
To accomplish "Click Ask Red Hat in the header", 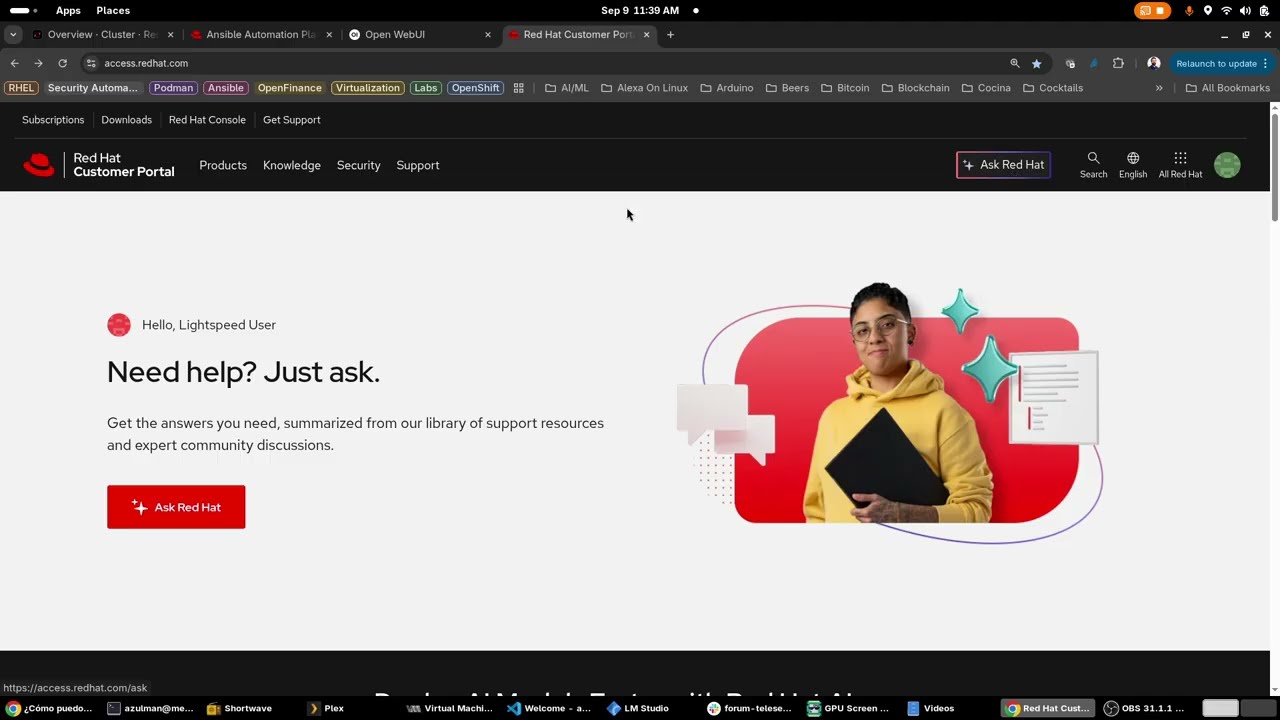I will (1003, 165).
